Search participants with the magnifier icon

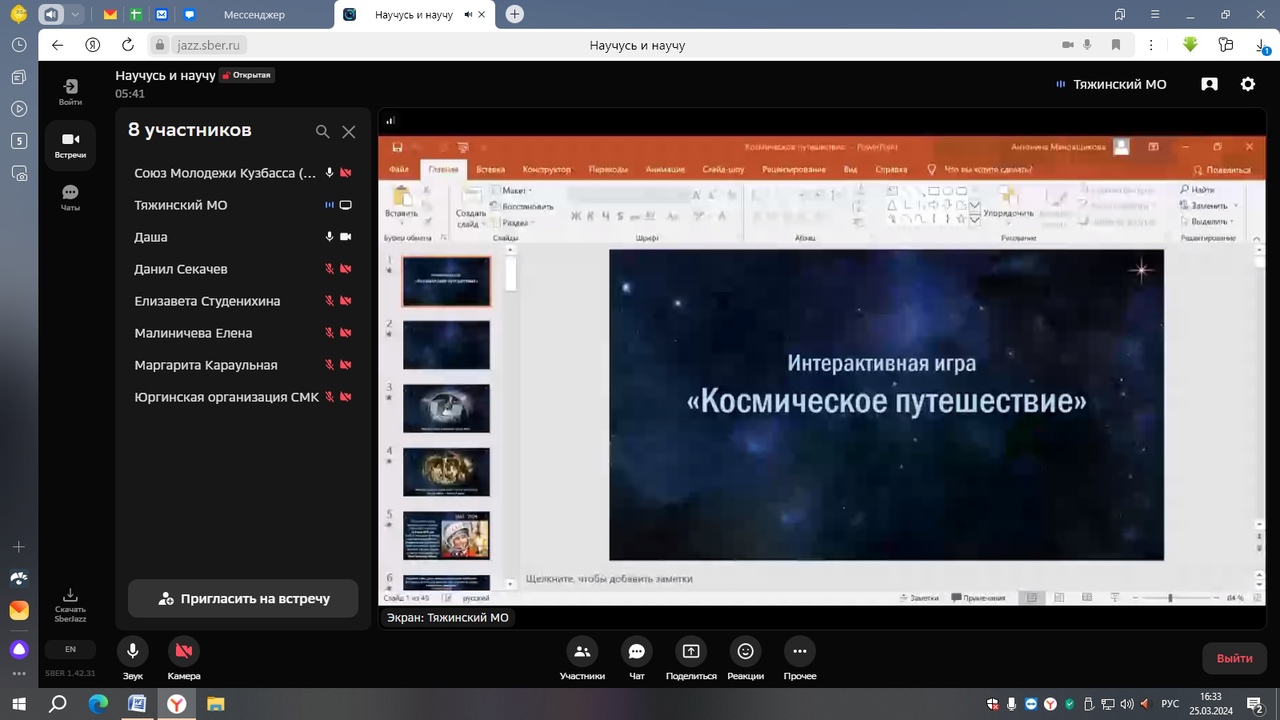[x=322, y=131]
